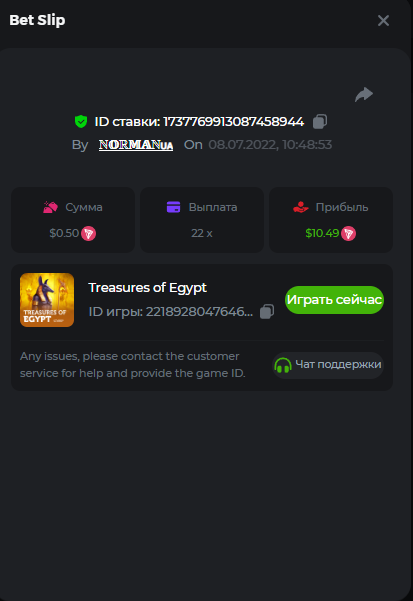The image size is (413, 601).
Task: Open the NORMANUA user profile
Action: tap(136, 145)
